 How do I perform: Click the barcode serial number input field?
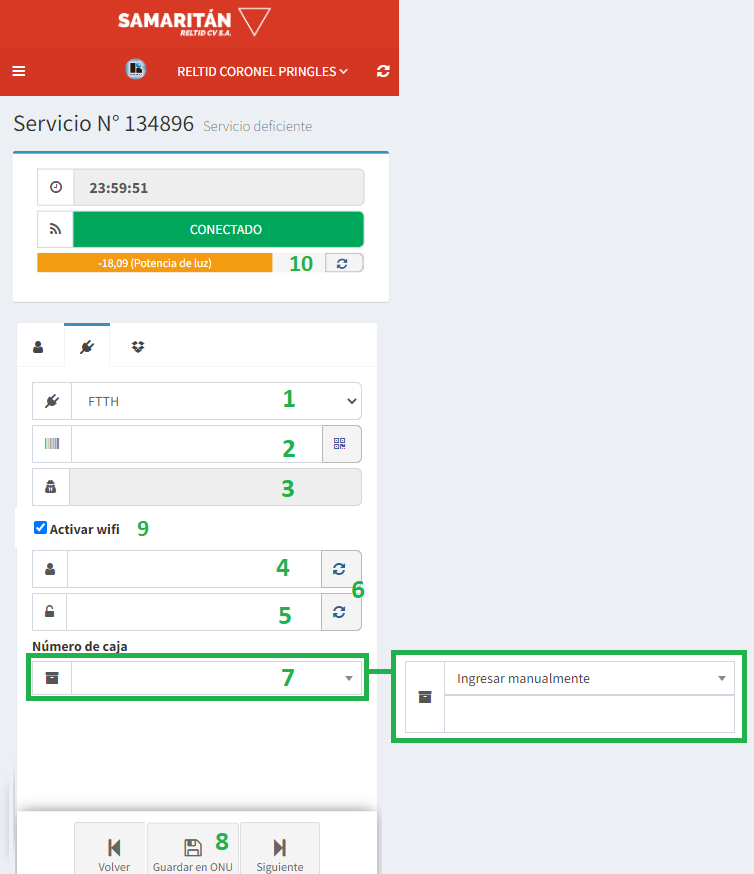(x=196, y=444)
